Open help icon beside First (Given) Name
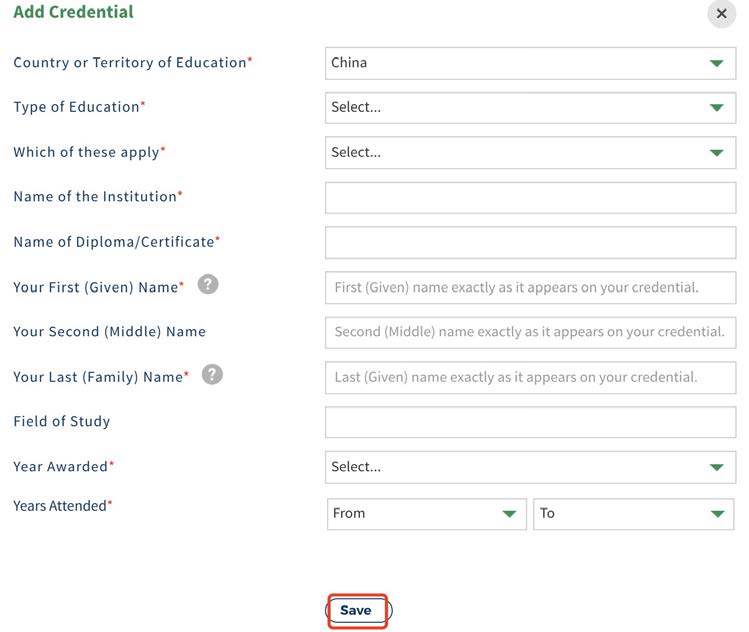The height and width of the screenshot is (632, 749). [x=208, y=284]
